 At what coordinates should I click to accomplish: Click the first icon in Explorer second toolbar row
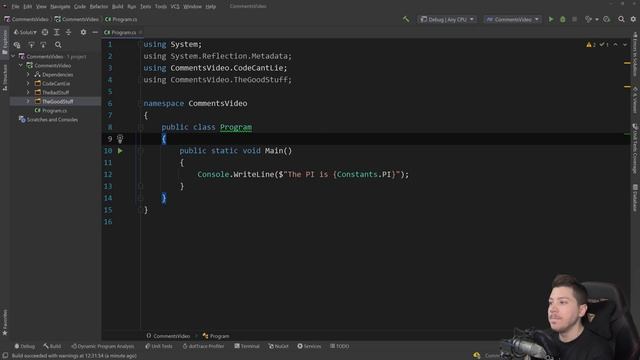coord(17,45)
